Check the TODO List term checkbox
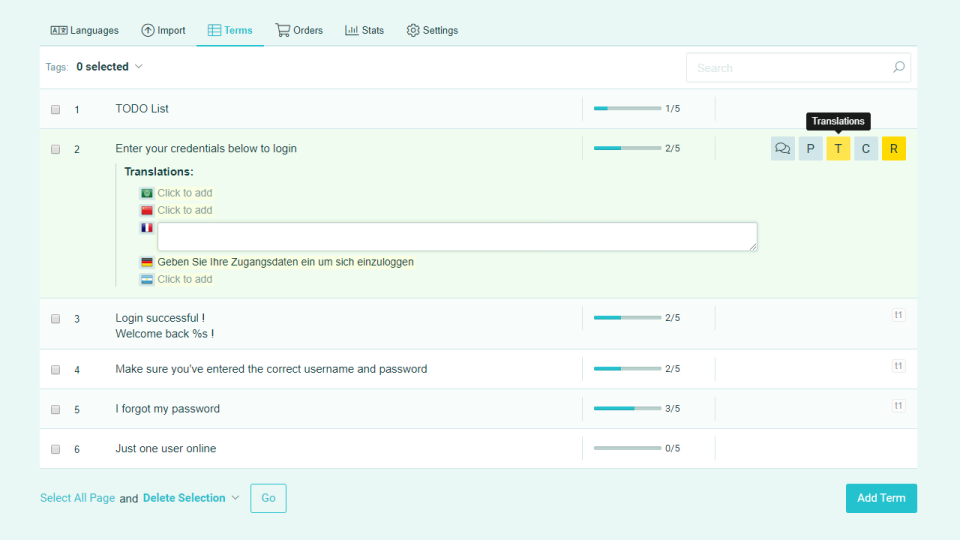Screen dimensions: 960x540 (56, 109)
